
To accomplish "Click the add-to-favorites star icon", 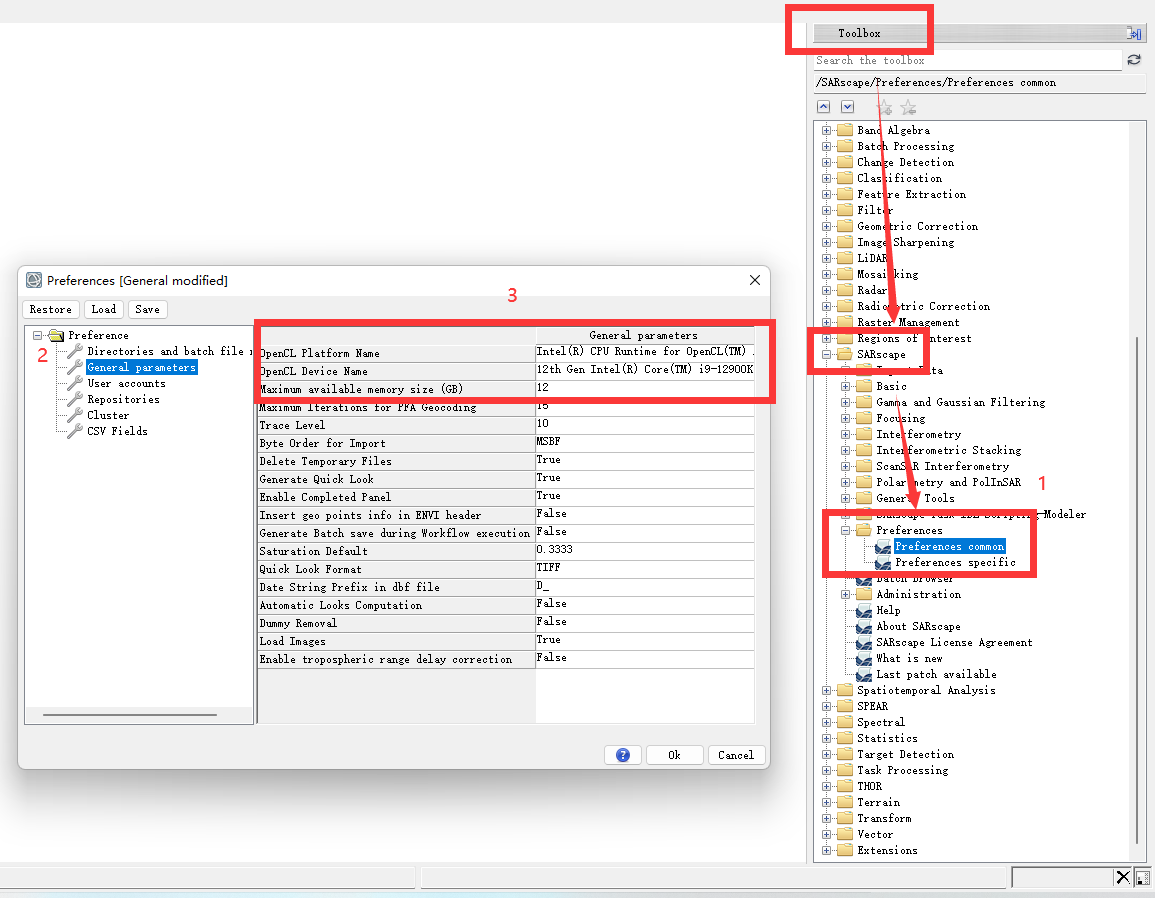I will click(x=885, y=108).
